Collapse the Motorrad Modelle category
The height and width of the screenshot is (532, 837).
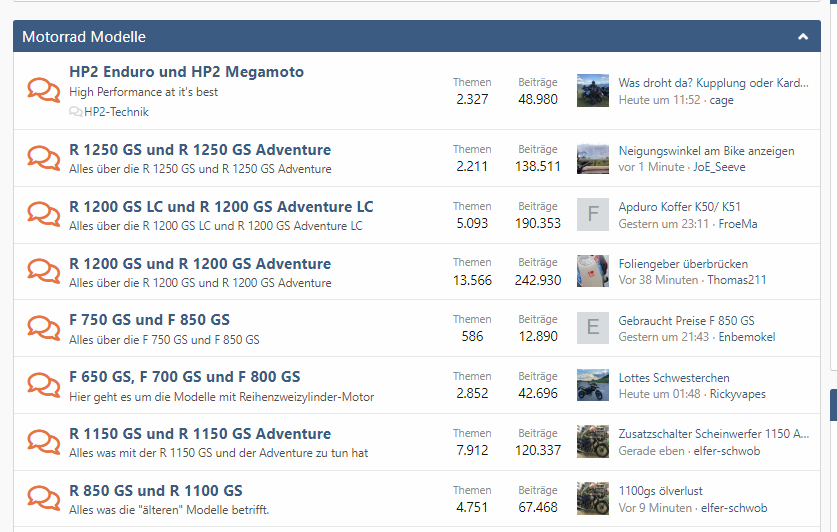point(803,37)
